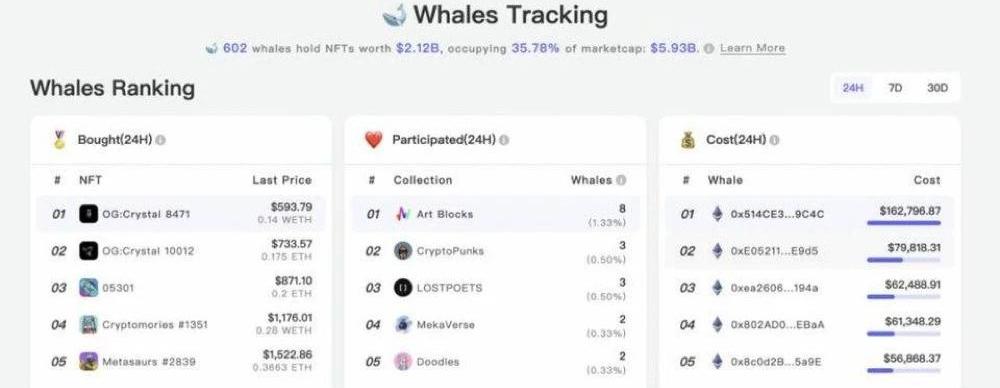This screenshot has width=1000, height=388.
Task: Click the info icon beside Whales column header
Action: 621,181
